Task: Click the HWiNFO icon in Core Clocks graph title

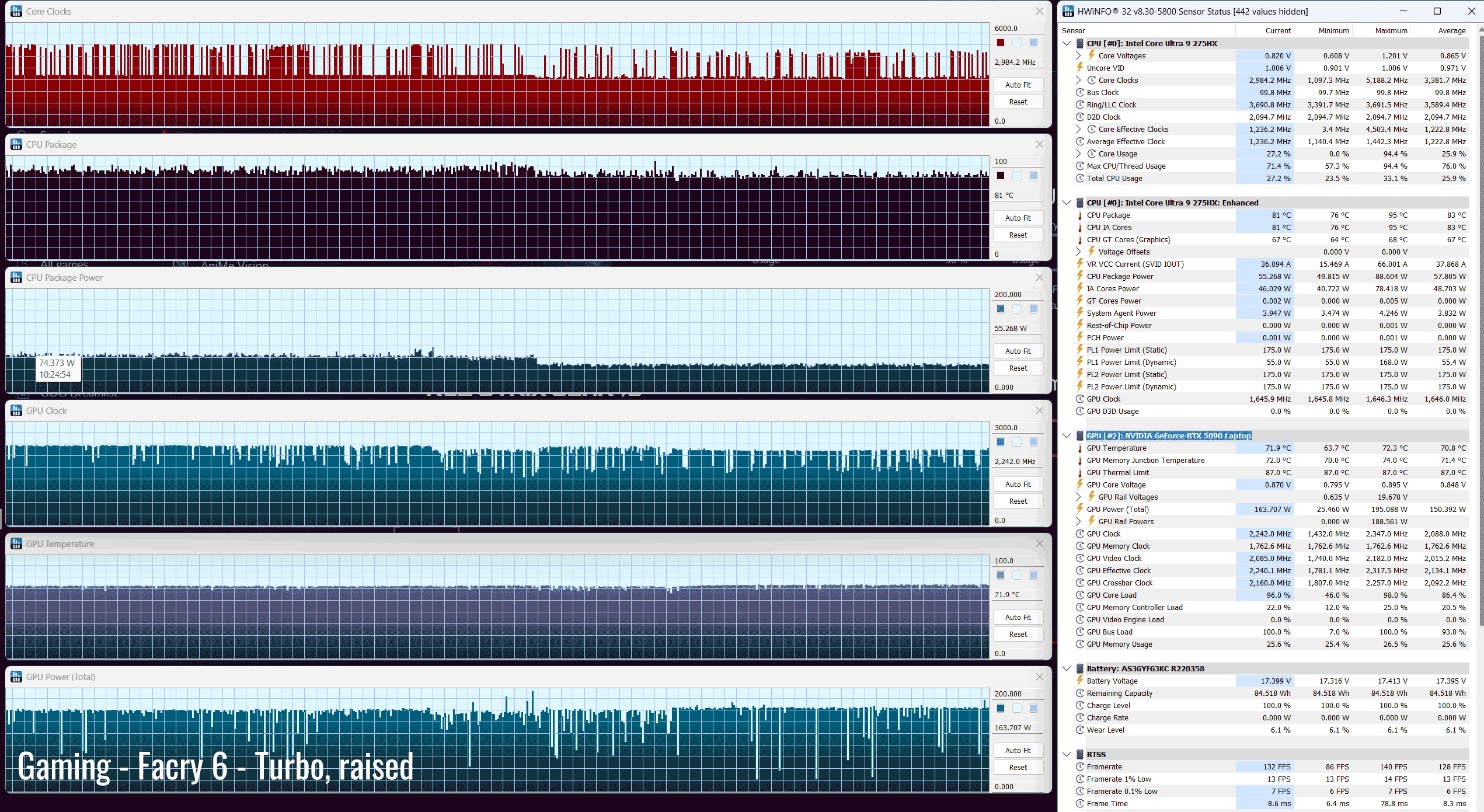Action: (16, 11)
